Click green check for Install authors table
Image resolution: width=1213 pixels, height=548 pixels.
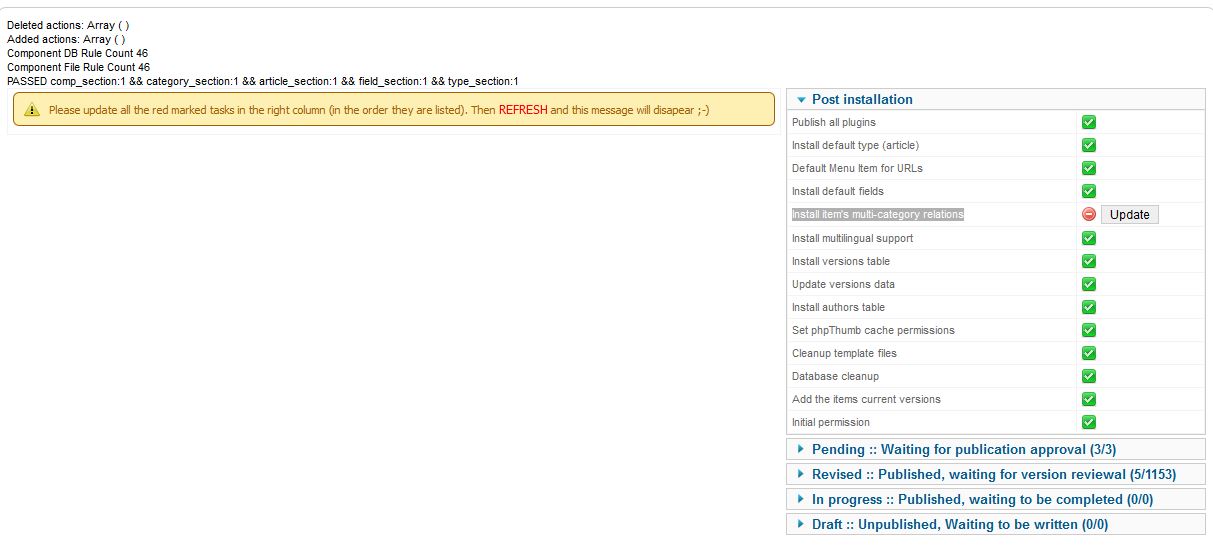[x=1089, y=307]
